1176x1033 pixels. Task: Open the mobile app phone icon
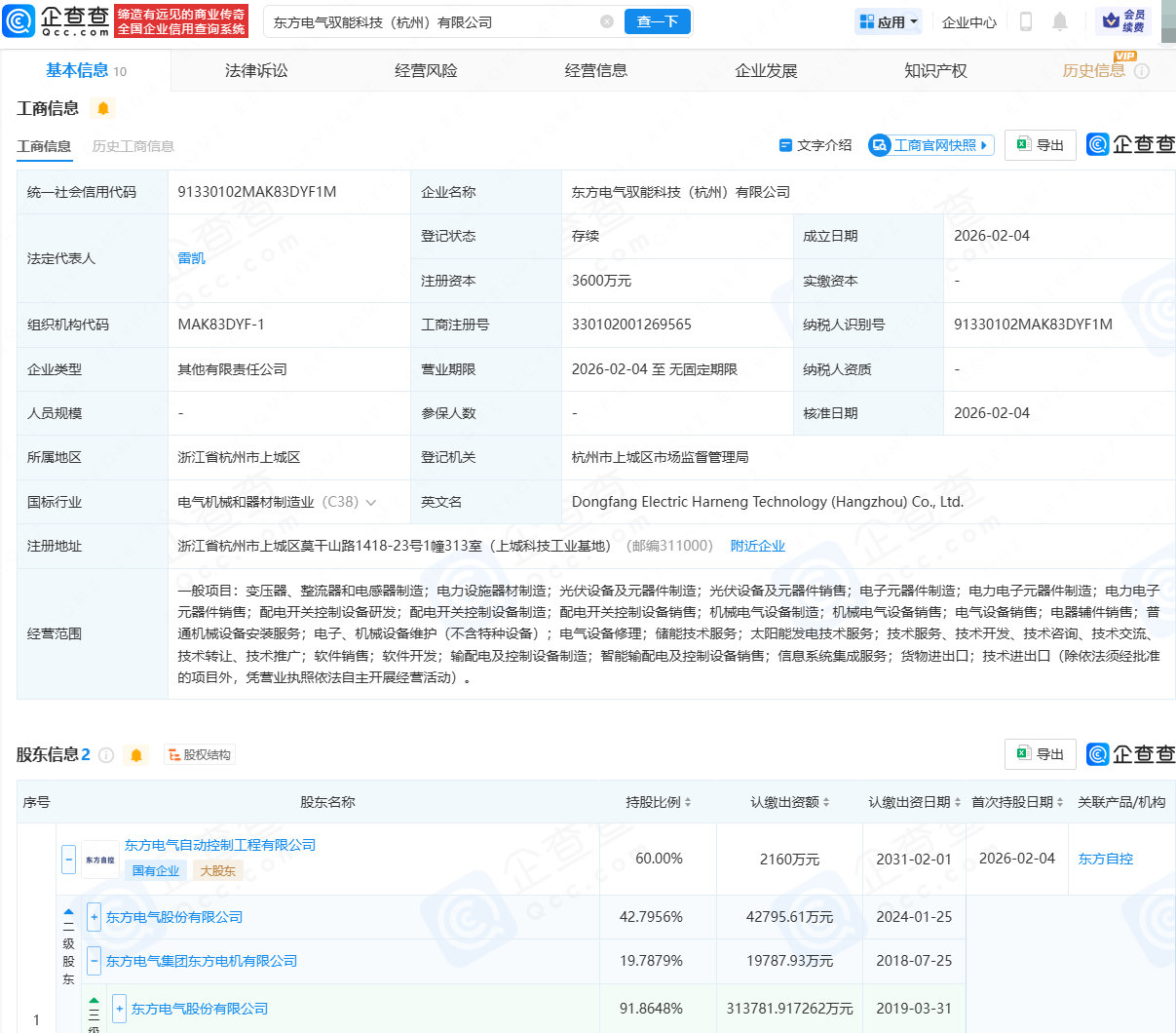tap(1025, 21)
